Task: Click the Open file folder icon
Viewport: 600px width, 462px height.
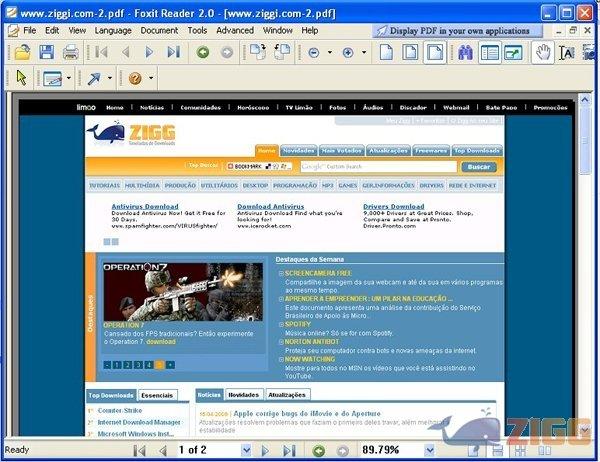Action: tap(21, 52)
